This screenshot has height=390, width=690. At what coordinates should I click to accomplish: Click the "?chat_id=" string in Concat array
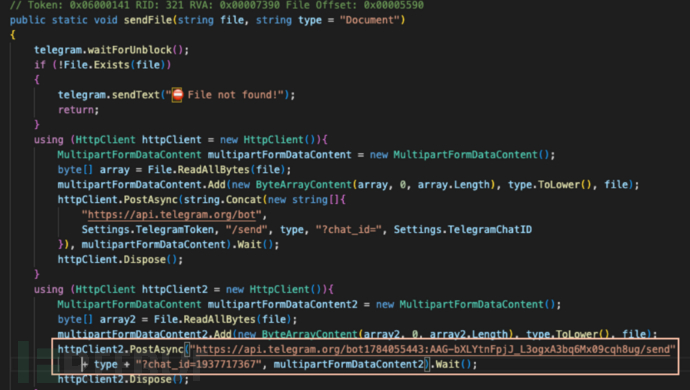pyautogui.click(x=348, y=229)
